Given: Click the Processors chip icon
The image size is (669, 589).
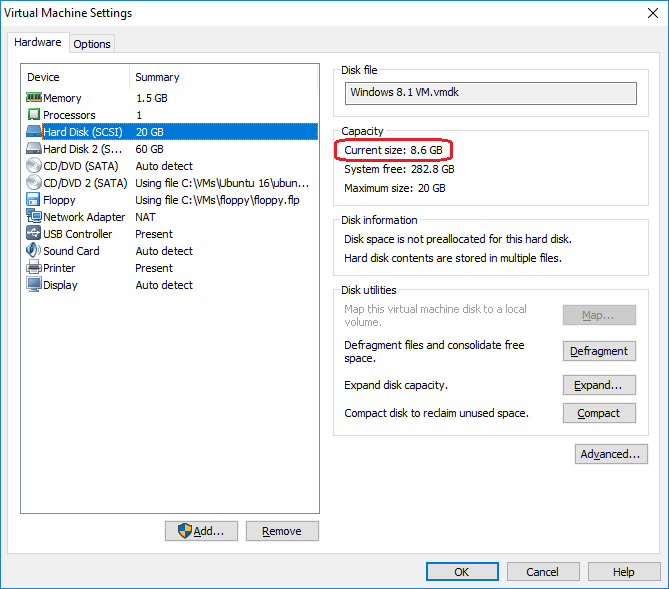Looking at the screenshot, I should (x=34, y=114).
